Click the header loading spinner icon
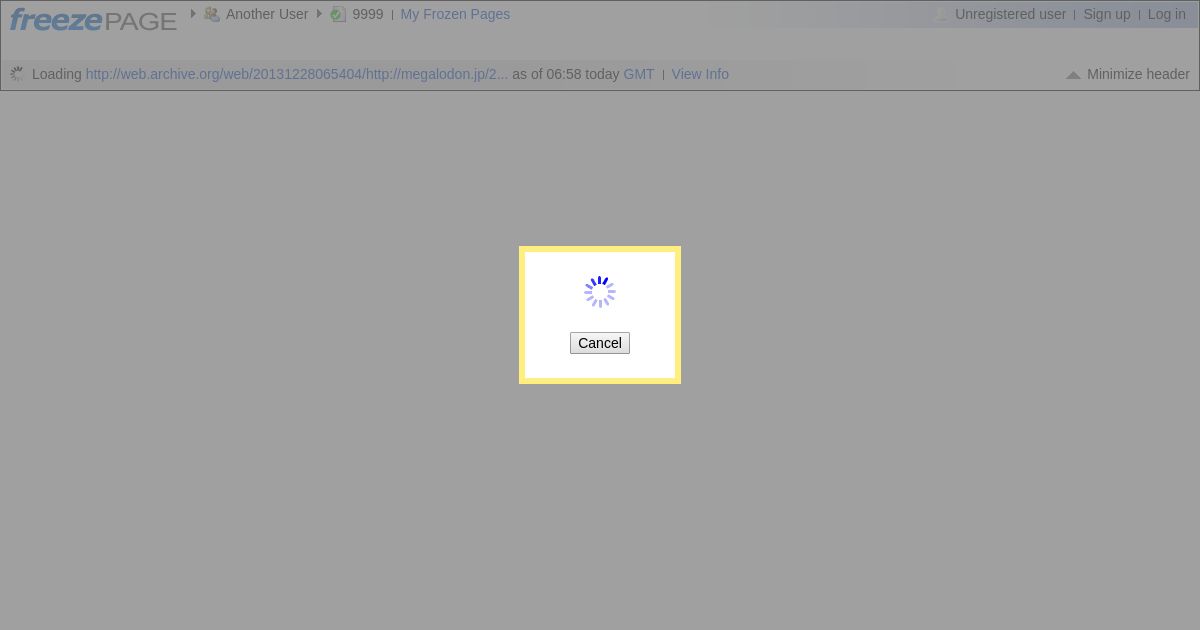Screen dimensions: 1200x630 (17, 74)
